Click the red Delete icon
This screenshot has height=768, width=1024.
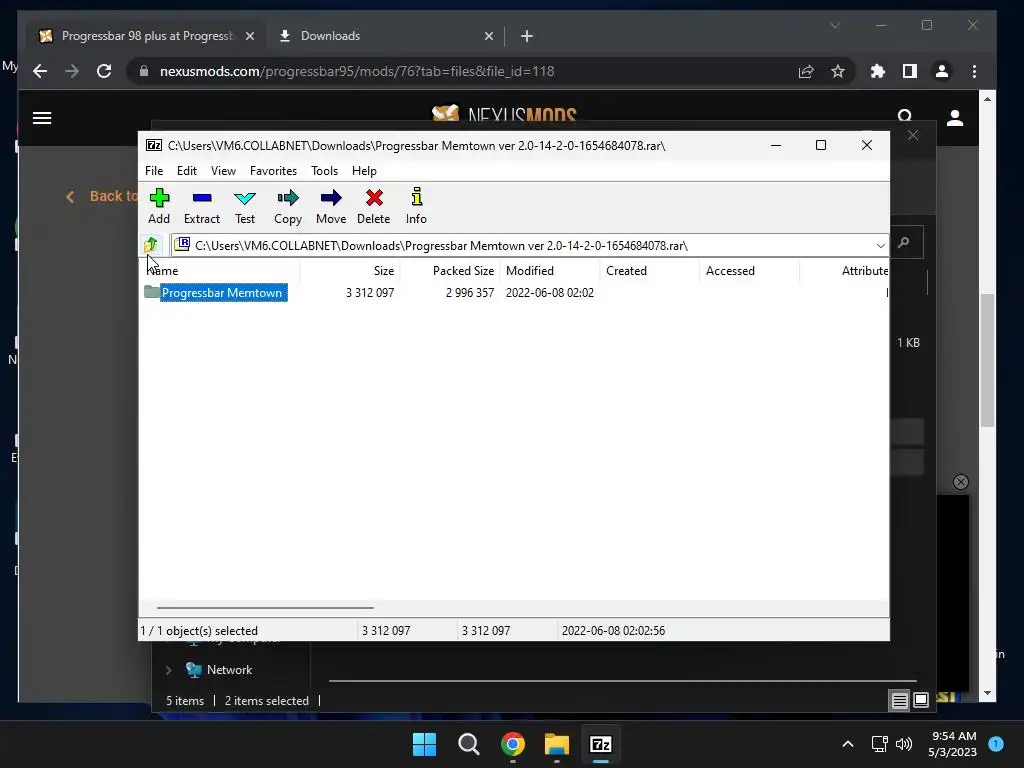tap(374, 206)
